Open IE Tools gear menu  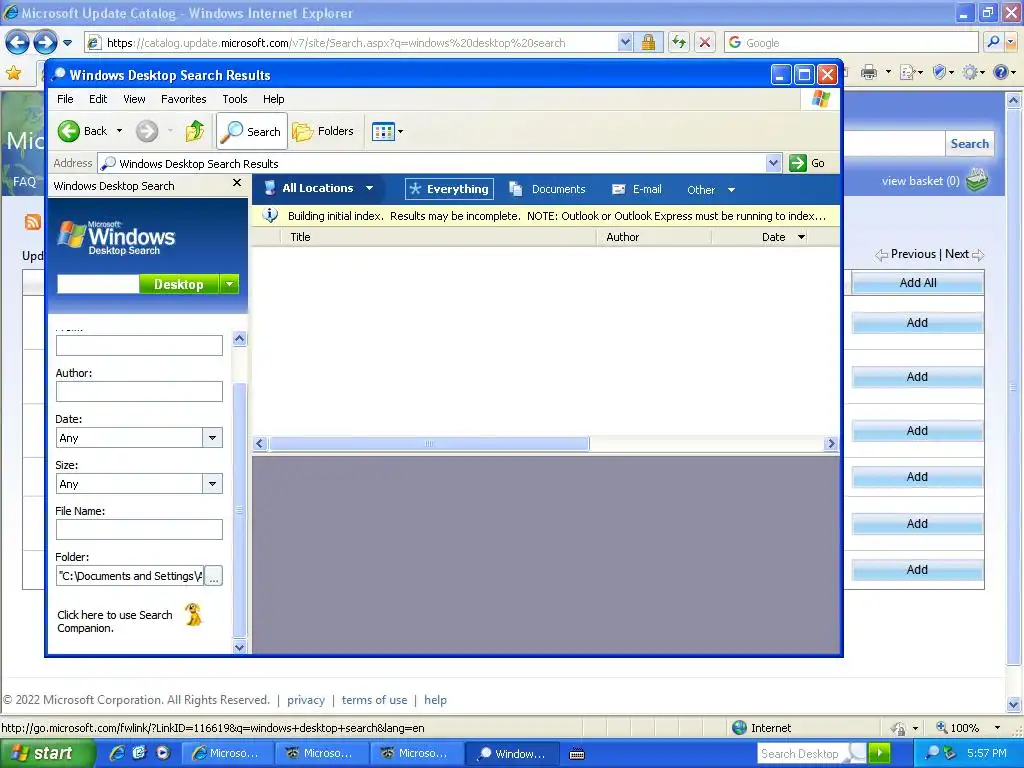(970, 72)
